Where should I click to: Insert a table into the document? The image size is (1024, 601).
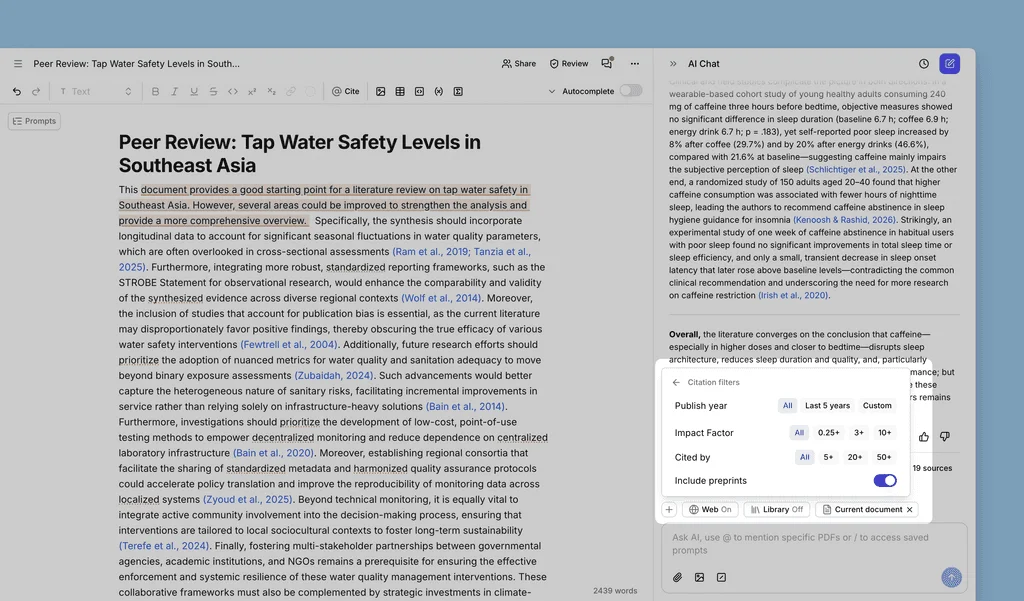coord(400,91)
